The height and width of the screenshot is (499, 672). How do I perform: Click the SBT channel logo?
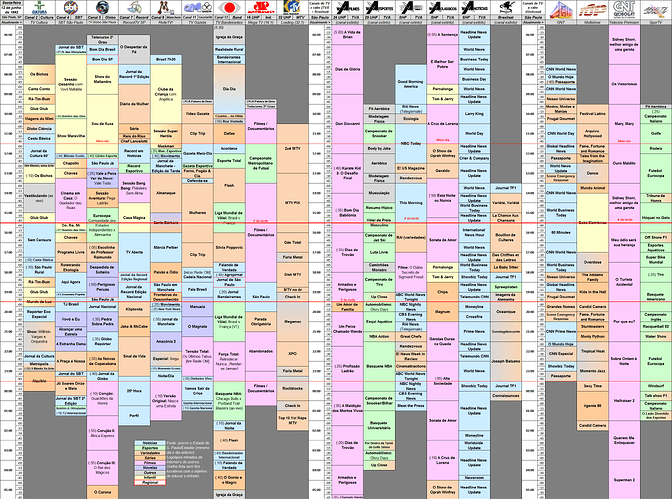[x=71, y=7]
